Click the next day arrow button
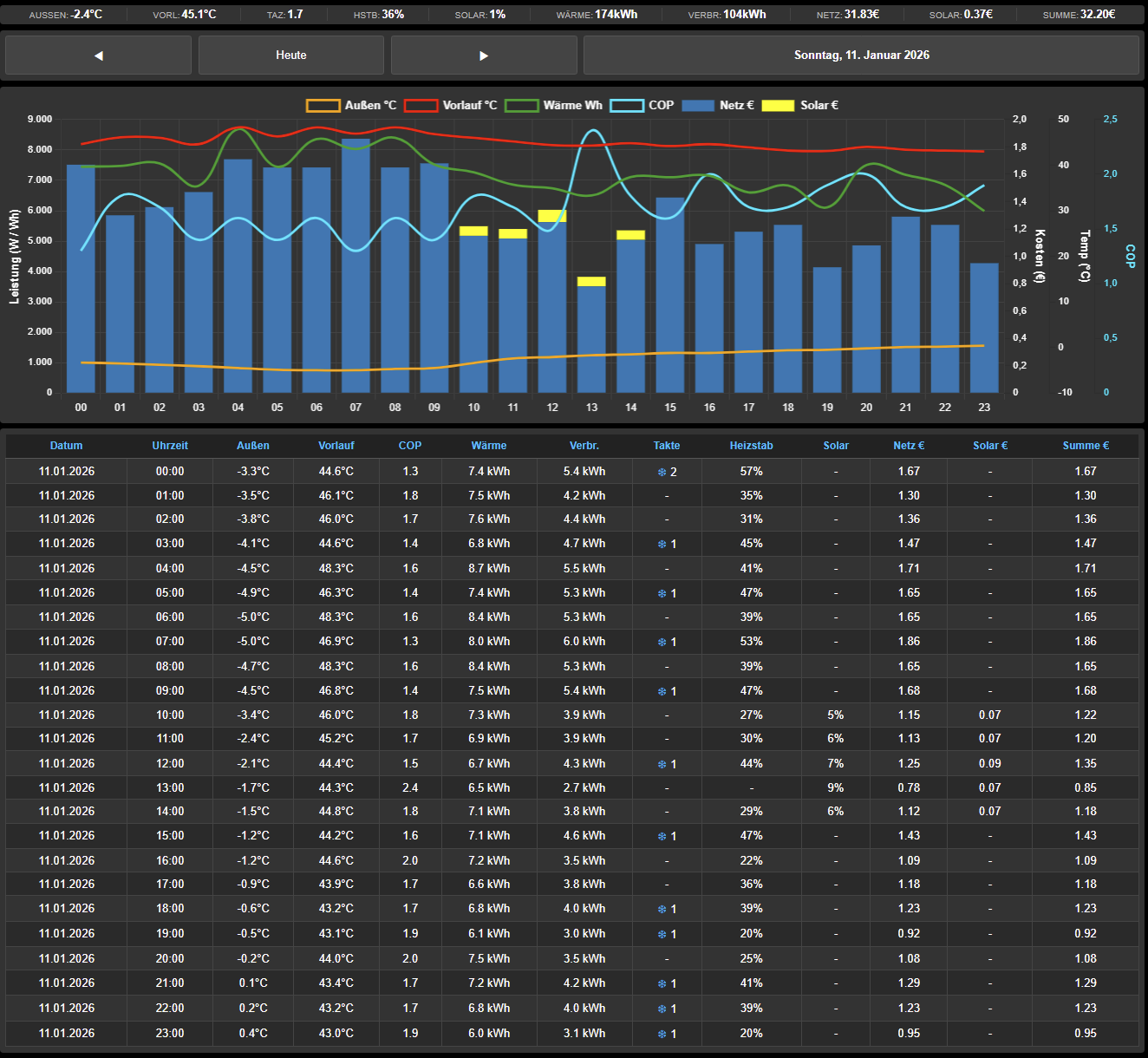The width and height of the screenshot is (1148, 1058). (x=484, y=56)
